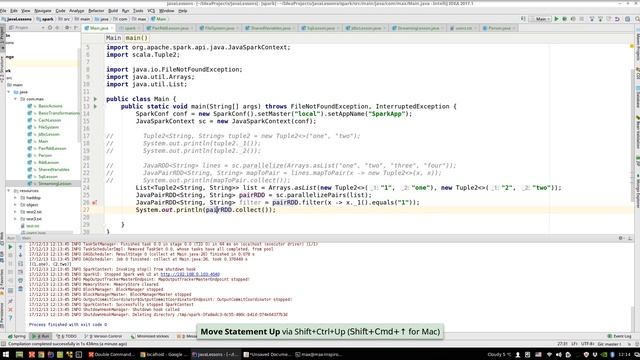Collapse the resources folder in project tree

(9, 191)
